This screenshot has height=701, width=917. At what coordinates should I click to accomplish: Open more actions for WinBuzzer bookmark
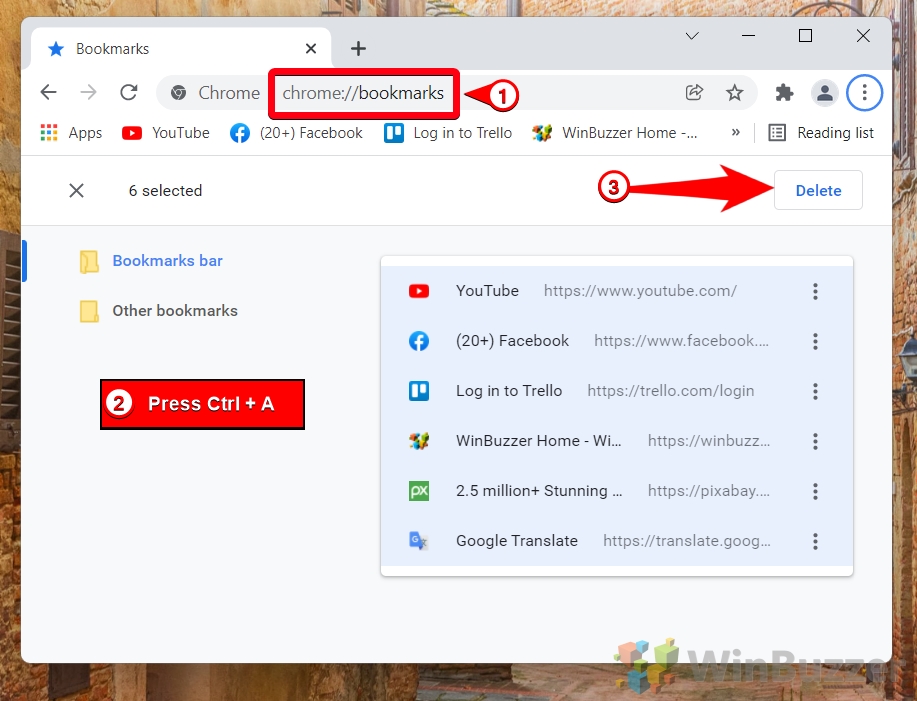(x=815, y=441)
